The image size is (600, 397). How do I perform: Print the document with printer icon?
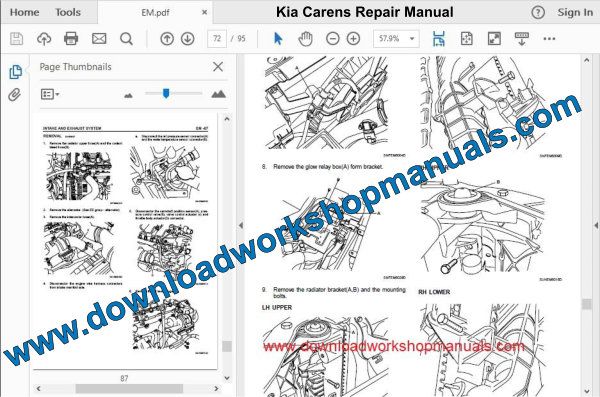71,39
